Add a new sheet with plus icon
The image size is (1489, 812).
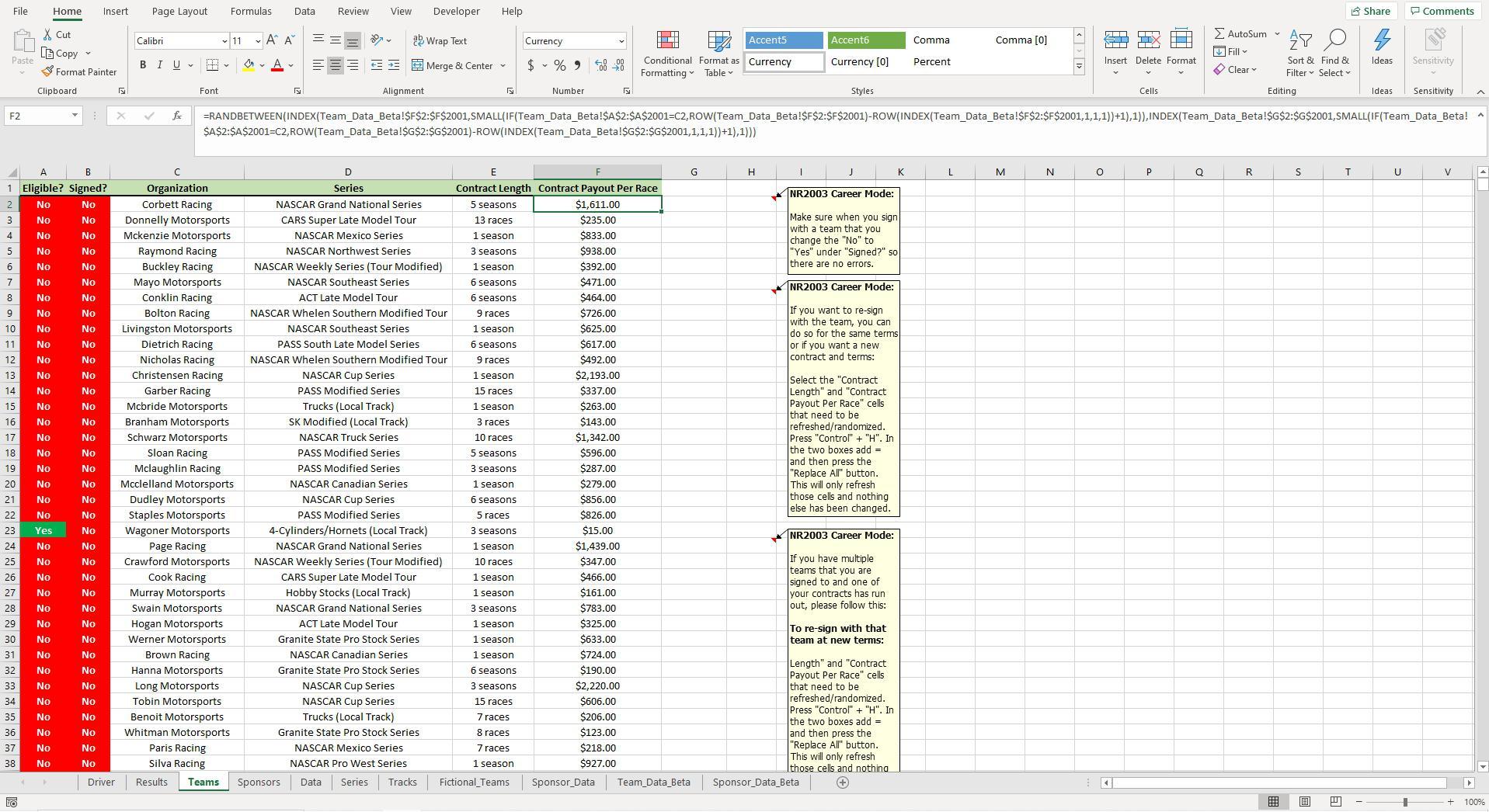(842, 783)
